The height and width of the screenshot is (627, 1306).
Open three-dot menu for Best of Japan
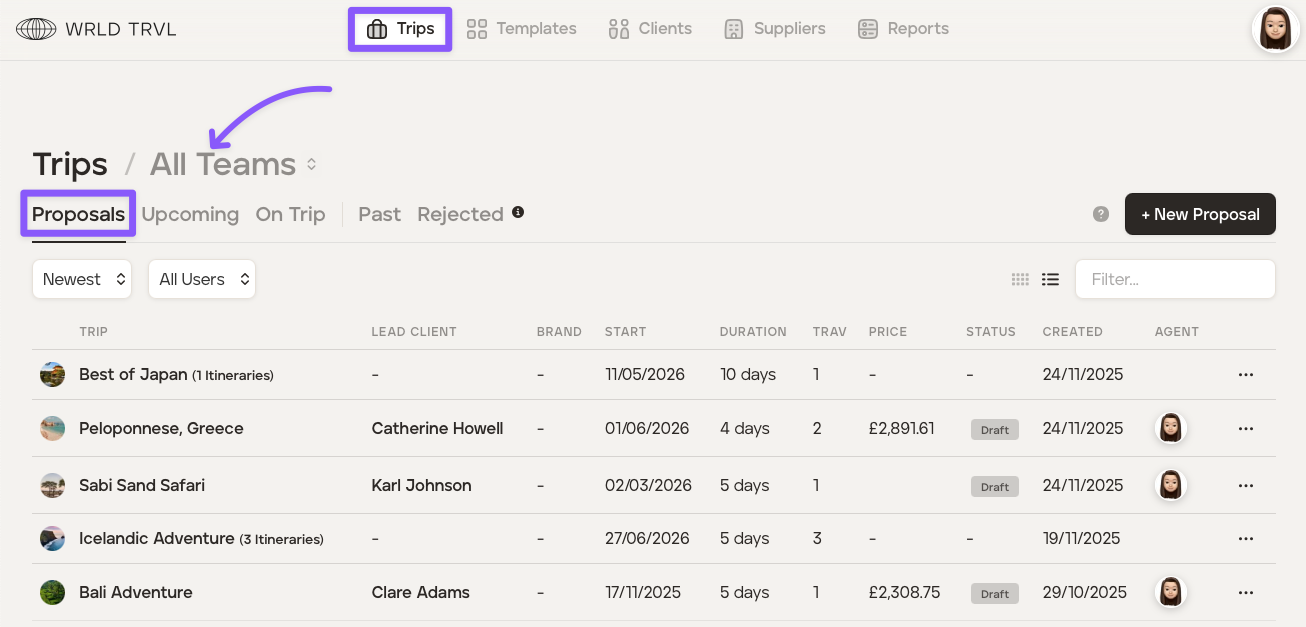[x=1245, y=375]
